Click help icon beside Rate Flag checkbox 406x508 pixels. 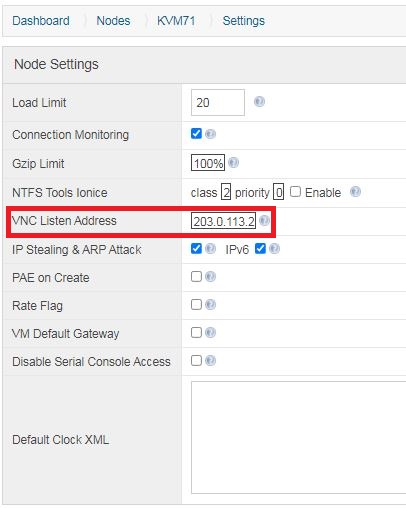click(210, 305)
